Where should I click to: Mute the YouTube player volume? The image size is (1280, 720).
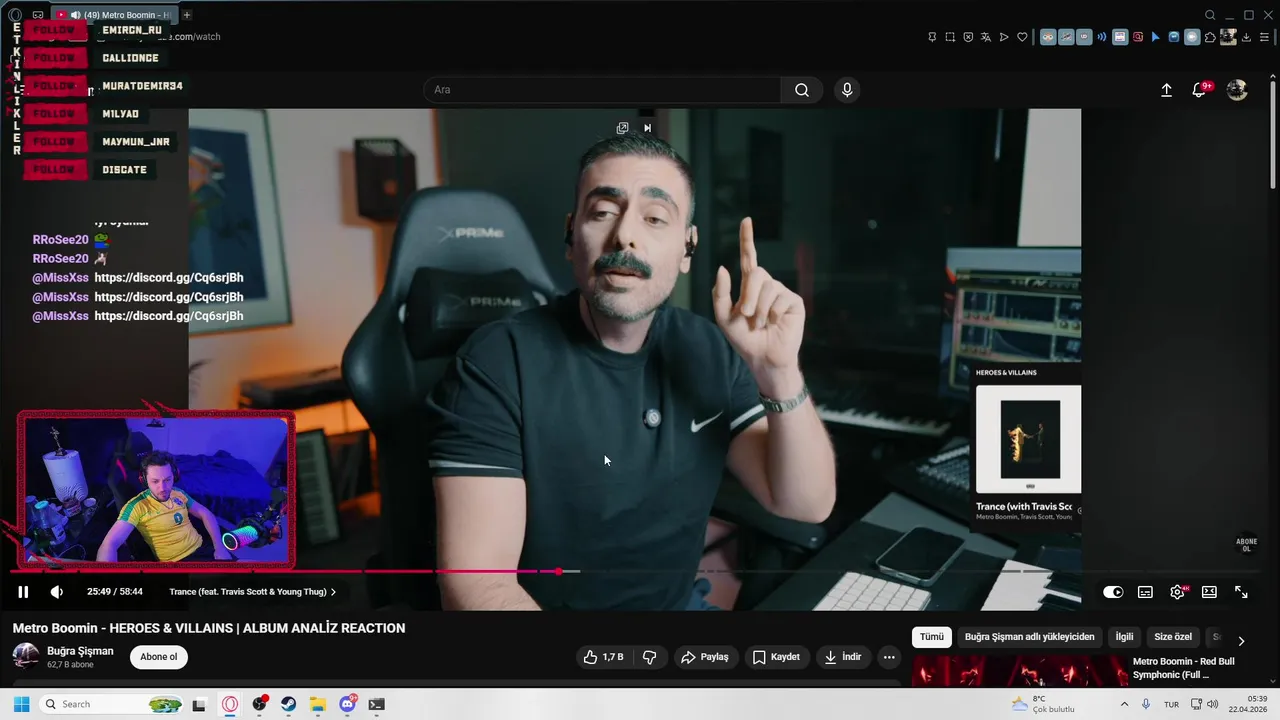[x=57, y=592]
